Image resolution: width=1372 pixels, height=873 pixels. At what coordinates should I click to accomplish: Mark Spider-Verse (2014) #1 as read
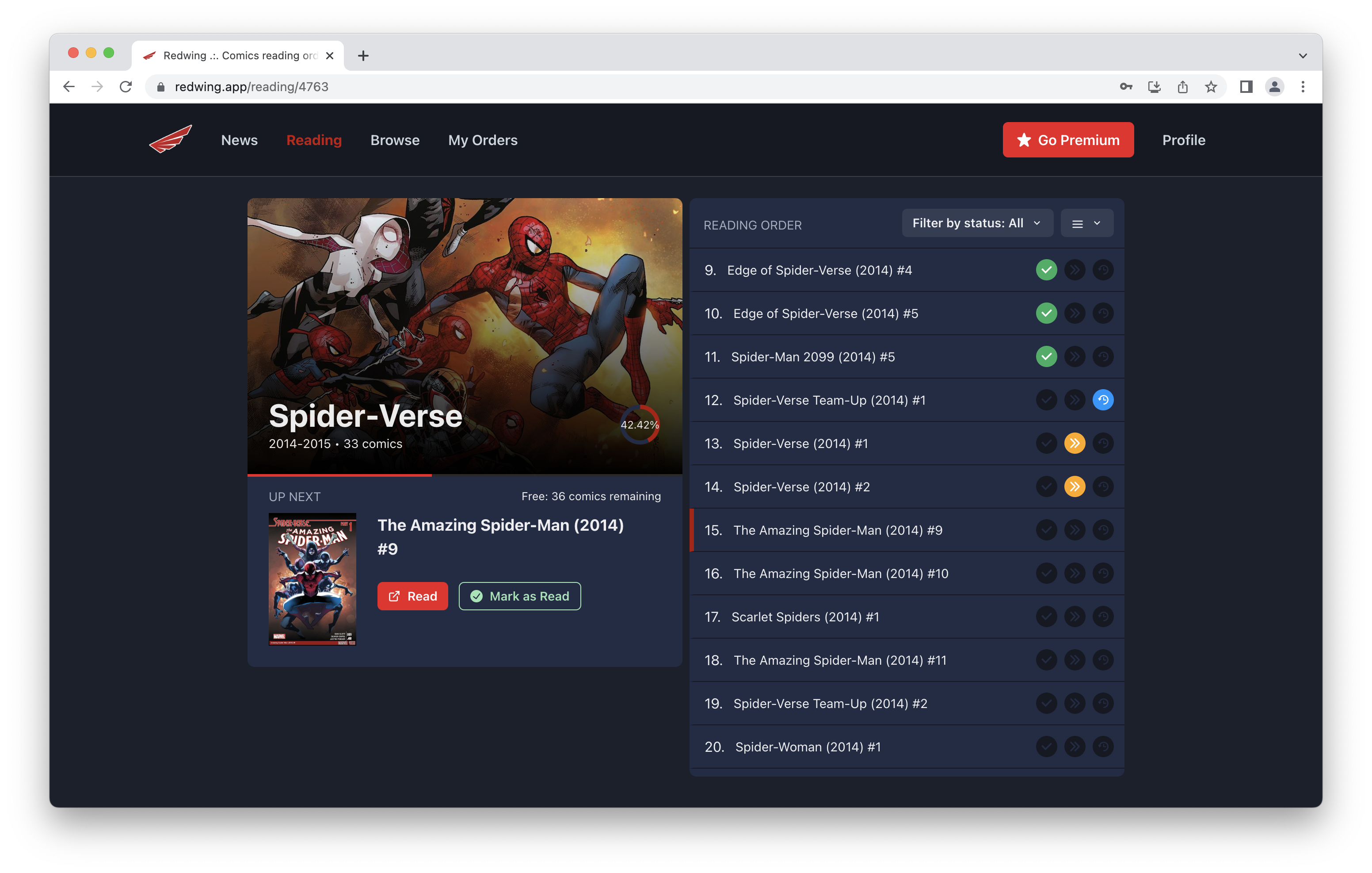pyautogui.click(x=1046, y=443)
